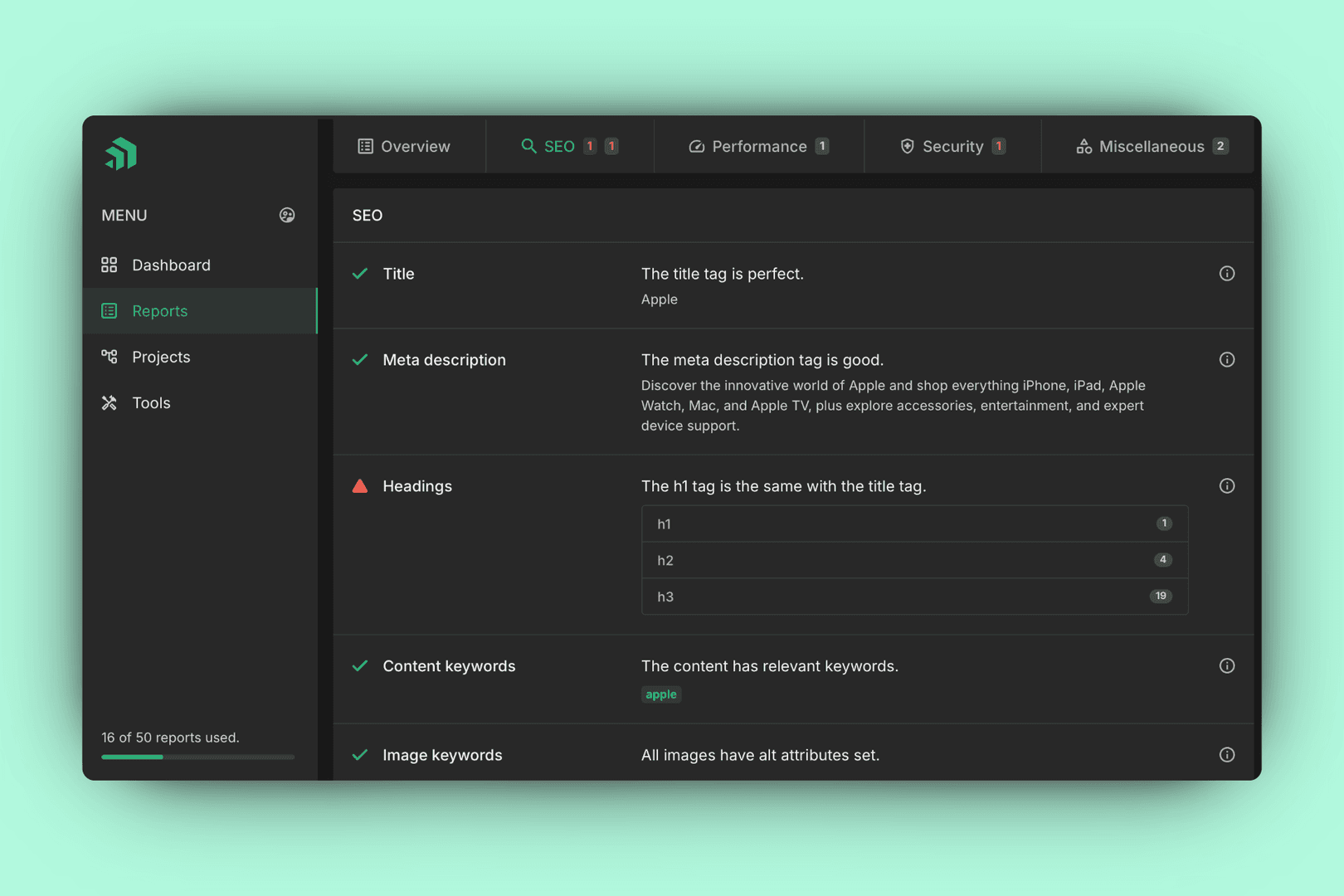Screen dimensions: 1344x896
Task: Select the SEO tab
Action: pos(559,147)
